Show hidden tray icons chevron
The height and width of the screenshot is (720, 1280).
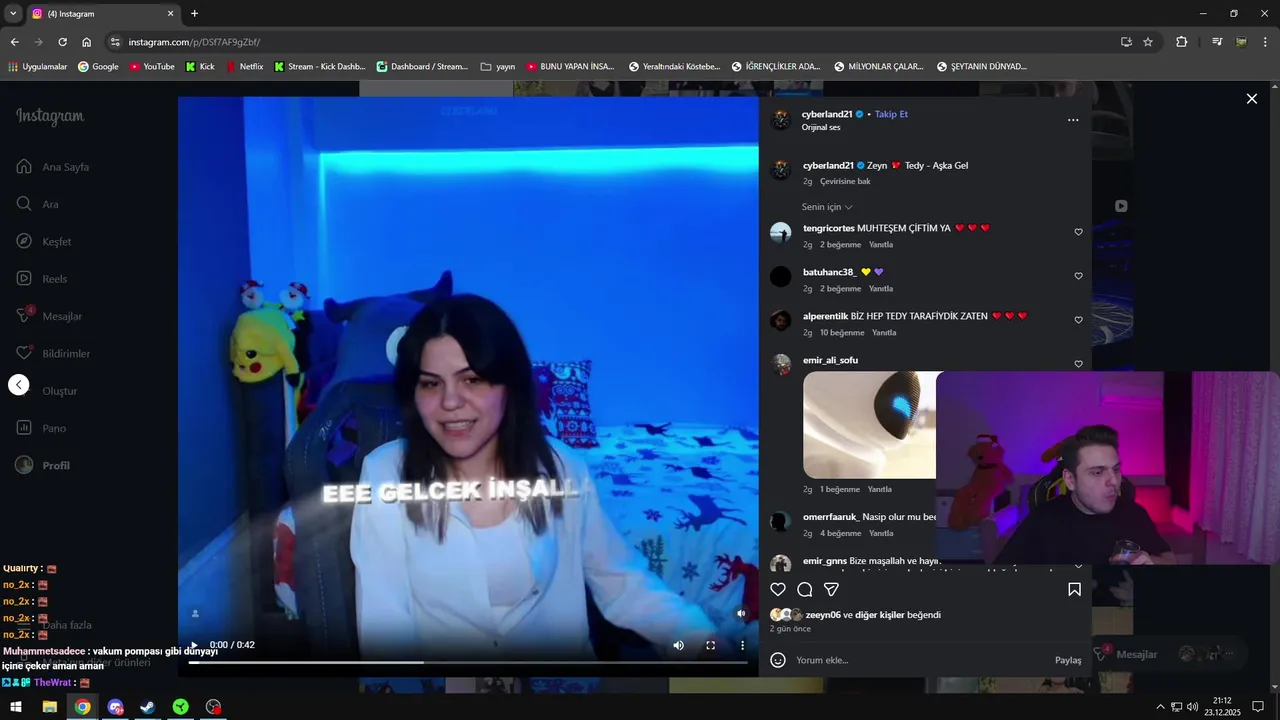pyautogui.click(x=1160, y=707)
